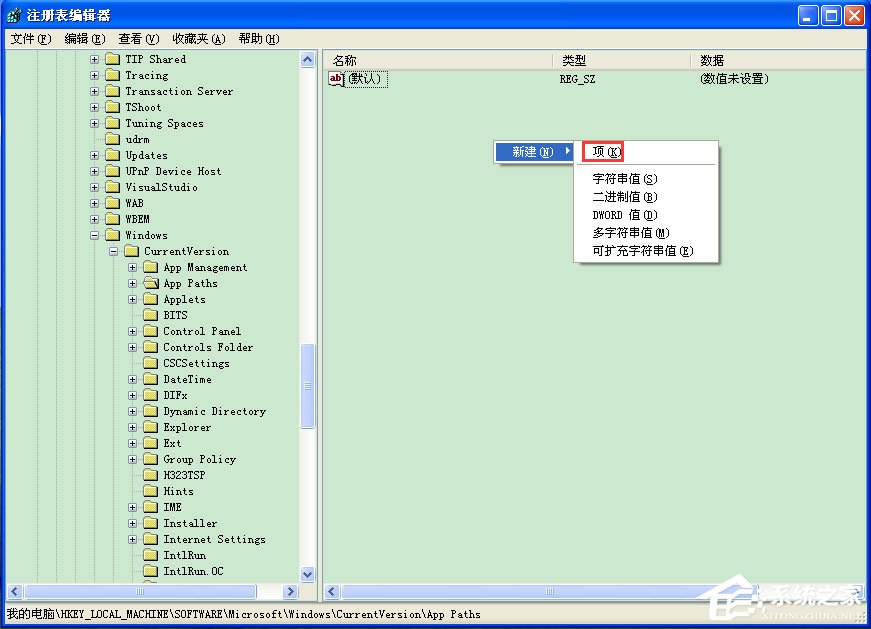This screenshot has height=629, width=871.
Task: Collapse the CurrentVersion key
Action: click(x=113, y=250)
